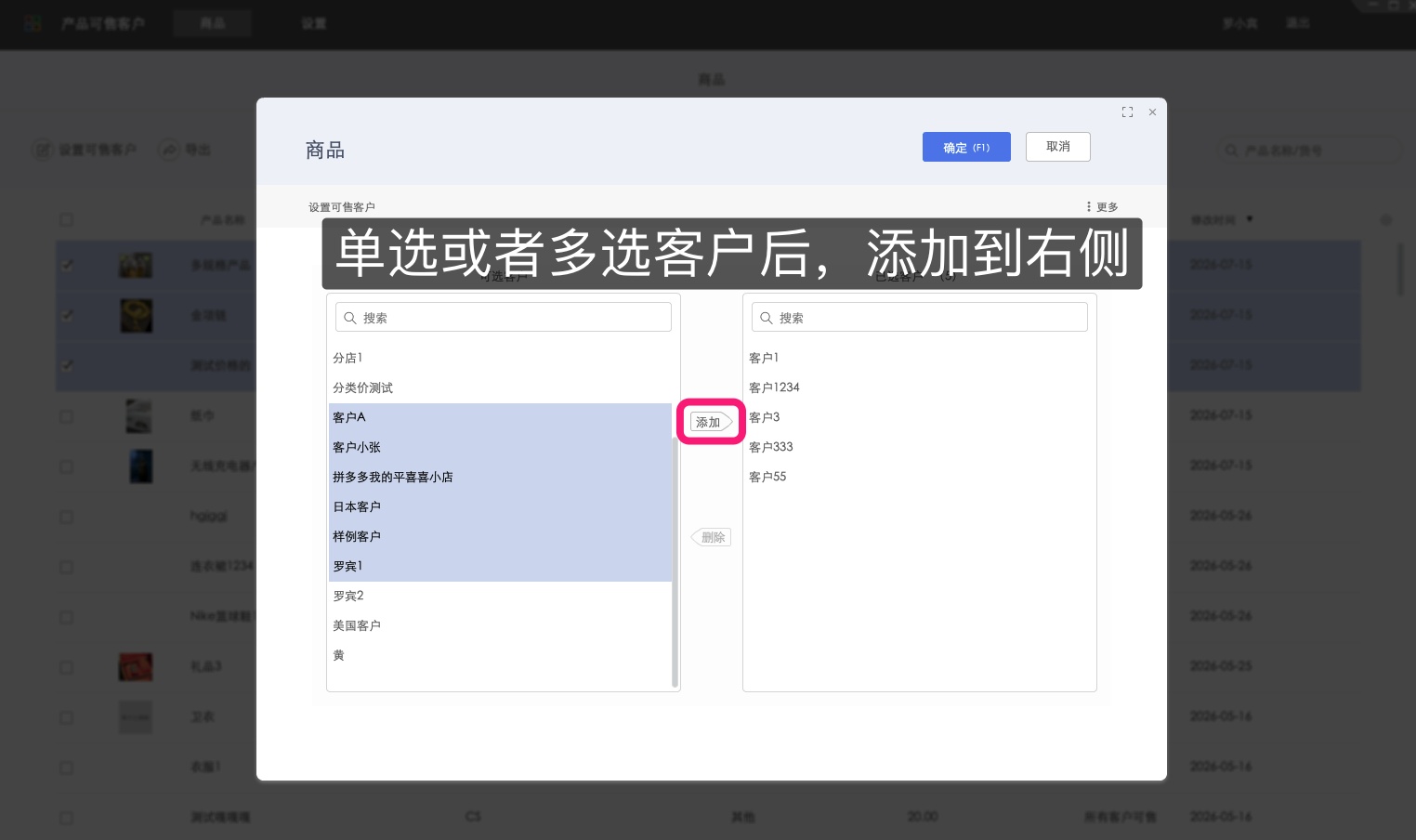This screenshot has height=840, width=1416.
Task: Toggle checkbox for 测试价格 product row
Action: [67, 365]
